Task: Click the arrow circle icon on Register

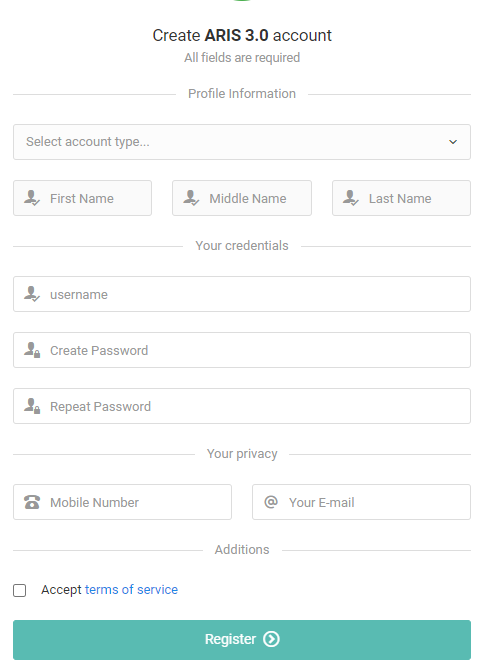Action: point(271,639)
